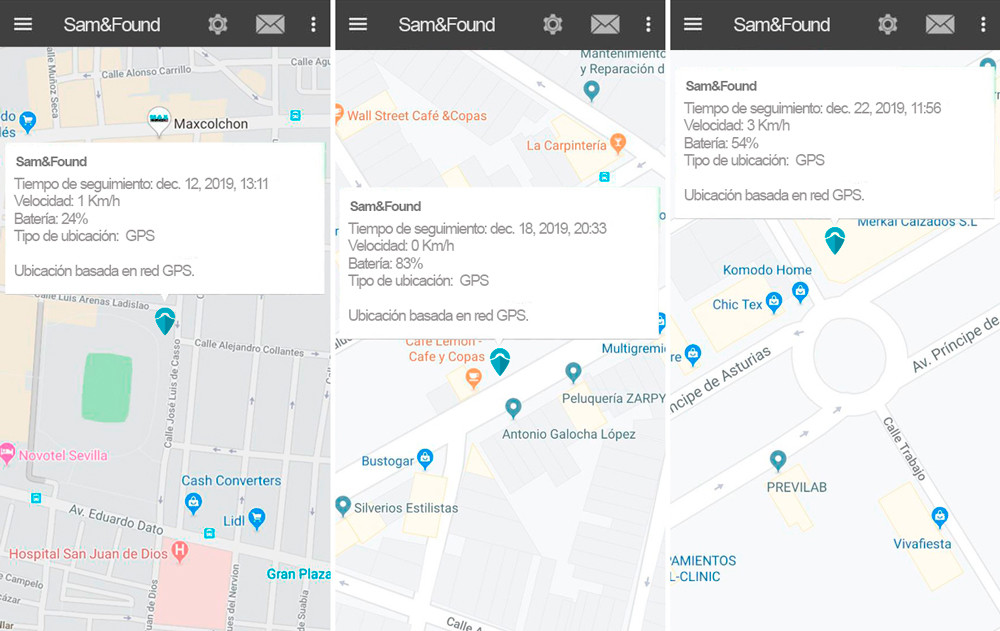1000x631 pixels.
Task: Open three-dot overflow menu in left screen
Action: [313, 24]
